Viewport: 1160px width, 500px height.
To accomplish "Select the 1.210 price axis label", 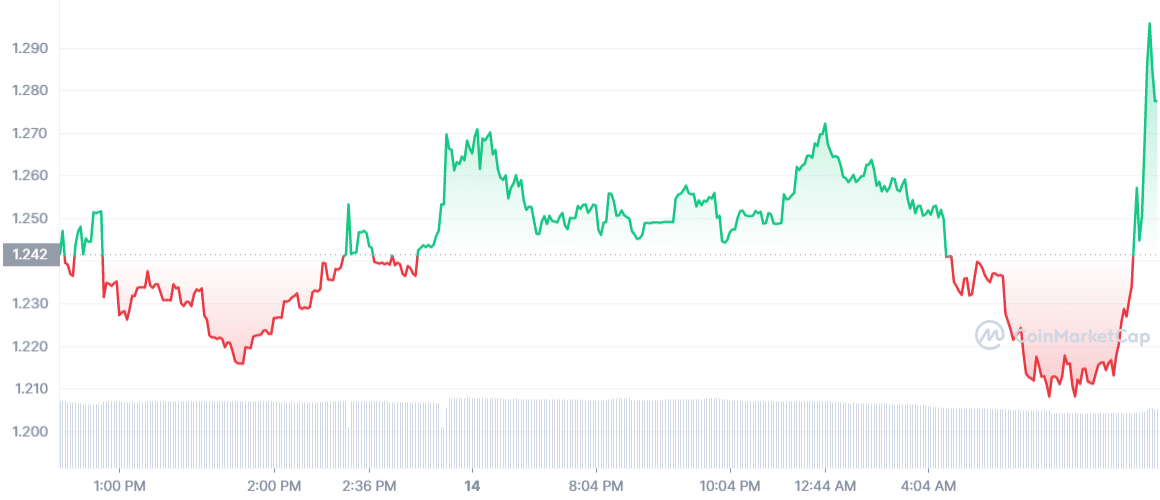I will point(30,389).
